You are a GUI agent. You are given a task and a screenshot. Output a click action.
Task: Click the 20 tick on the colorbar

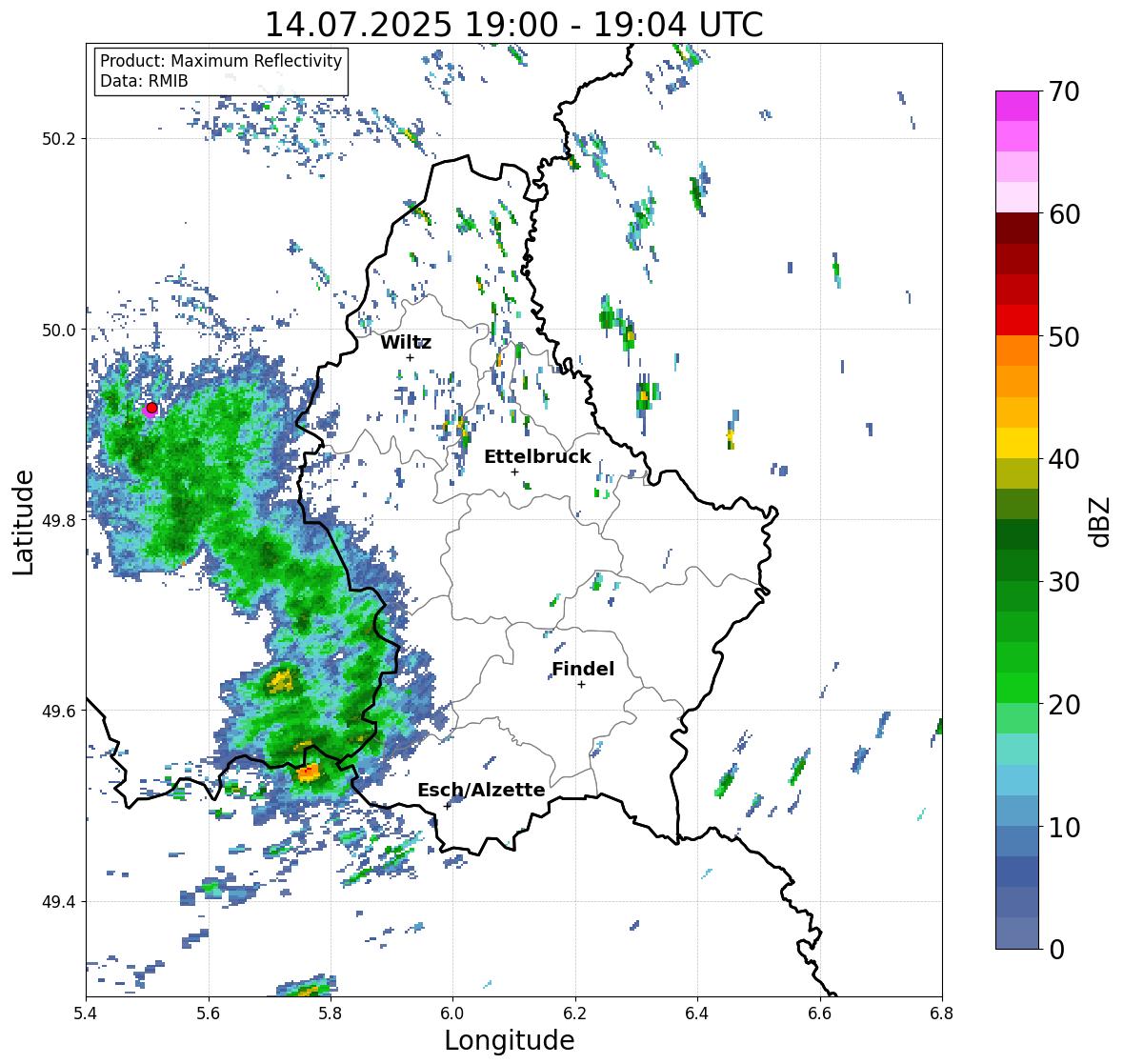tap(1063, 705)
